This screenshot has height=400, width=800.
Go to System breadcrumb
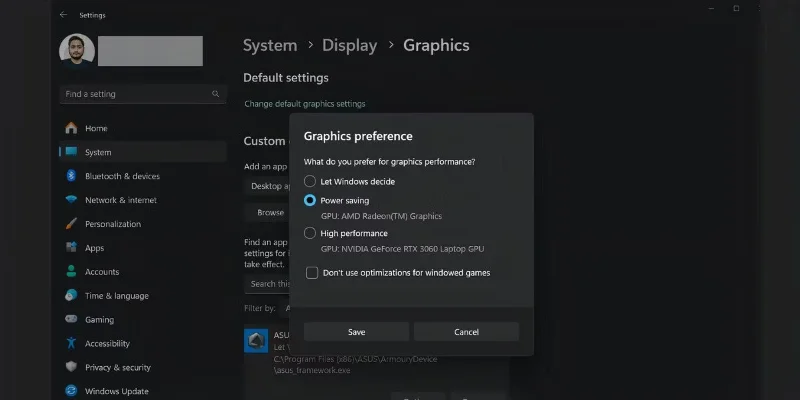click(x=270, y=45)
